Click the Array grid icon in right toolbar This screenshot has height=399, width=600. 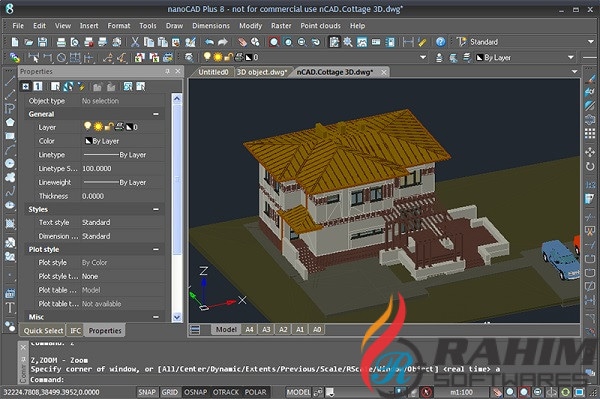point(590,134)
